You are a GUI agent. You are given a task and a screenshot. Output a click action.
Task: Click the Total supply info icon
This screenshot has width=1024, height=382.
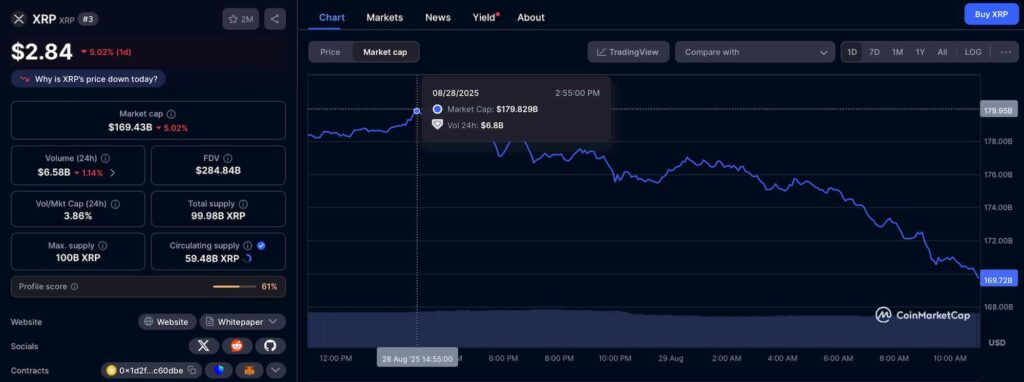pos(243,204)
